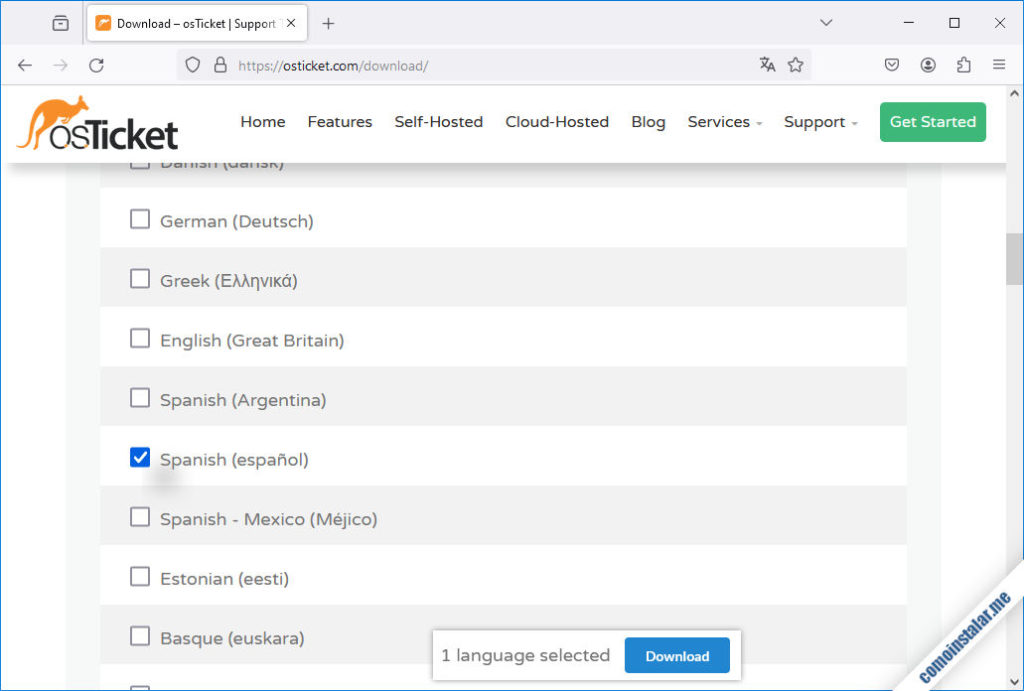
Task: Open a new tab with plus icon
Action: 328,23
